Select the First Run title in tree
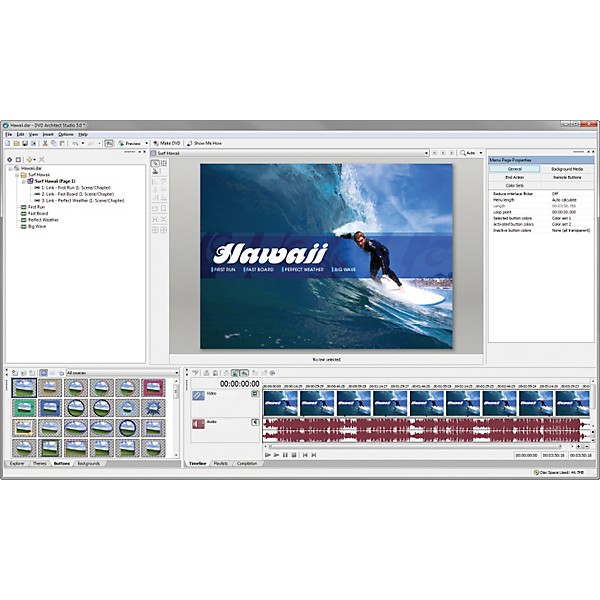This screenshot has width=600, height=600. pyautogui.click(x=36, y=207)
